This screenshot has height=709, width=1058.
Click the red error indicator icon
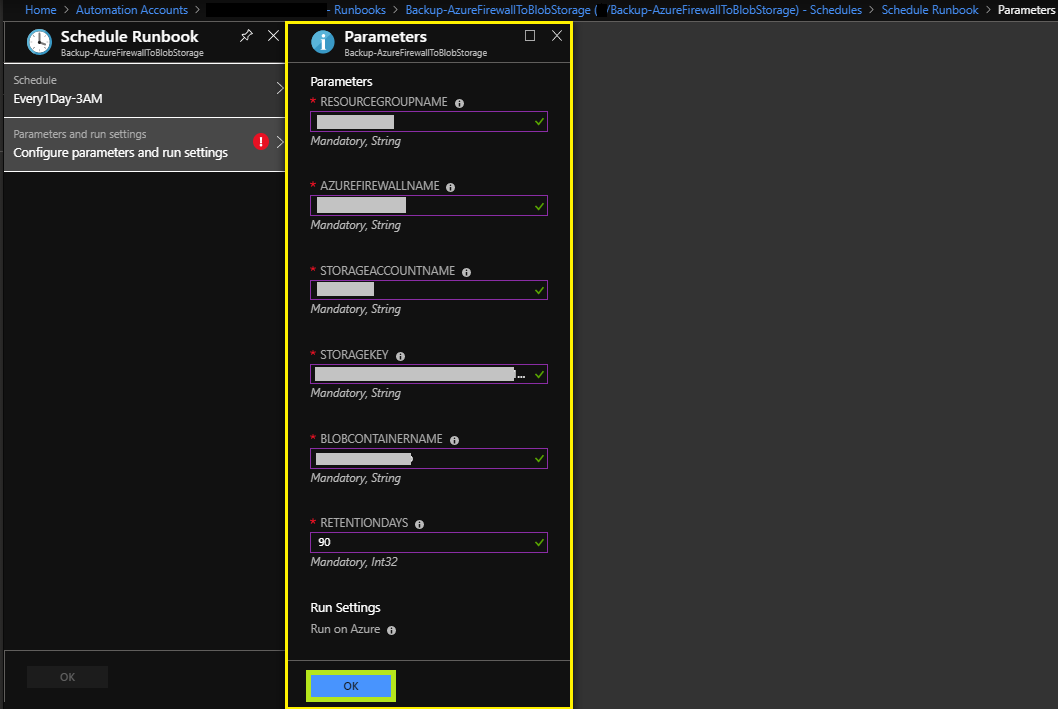point(260,142)
